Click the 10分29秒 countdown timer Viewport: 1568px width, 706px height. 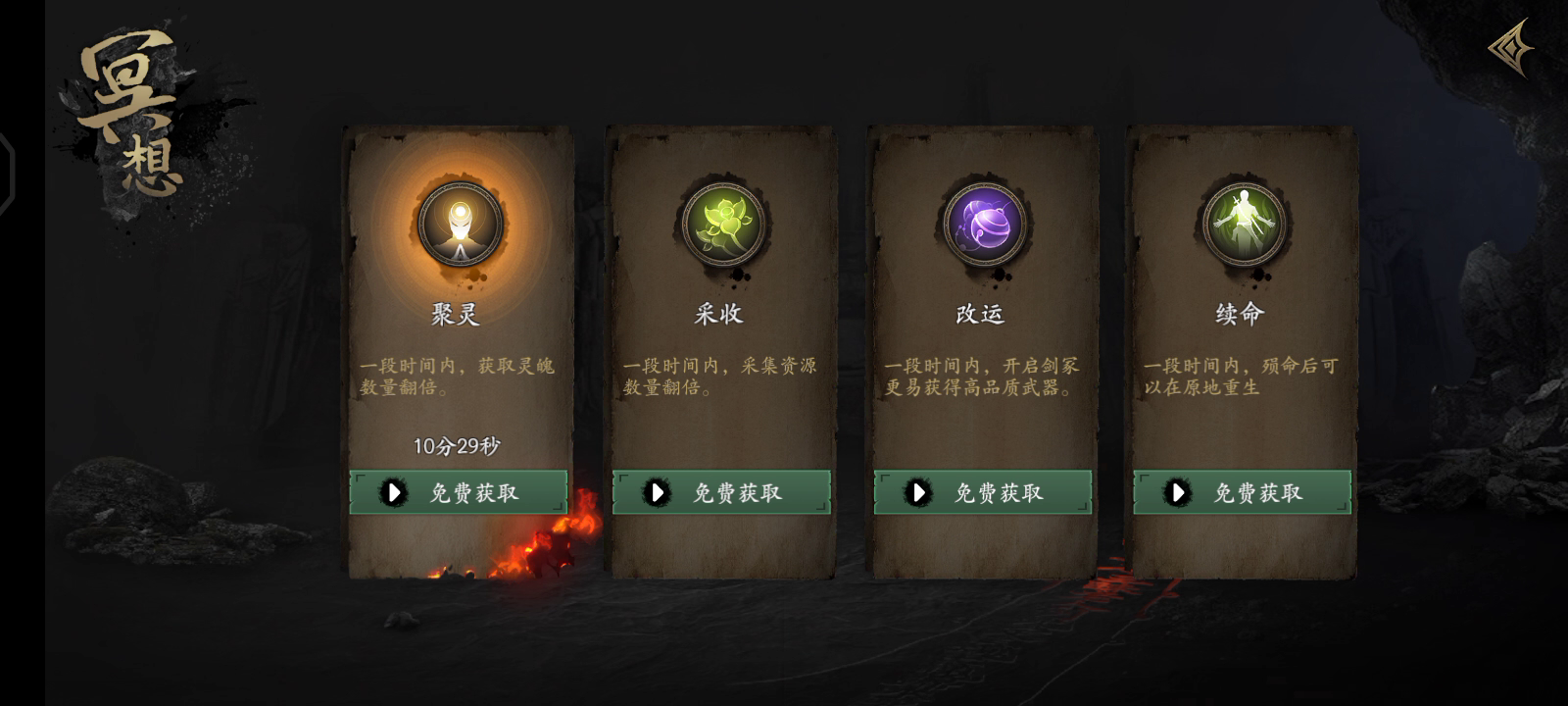click(x=457, y=446)
